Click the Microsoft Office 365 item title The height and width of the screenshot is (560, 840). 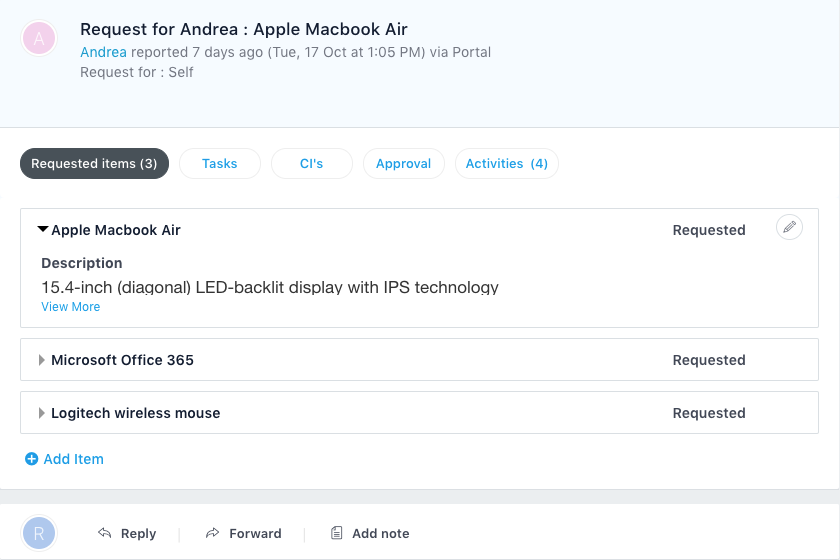(122, 360)
